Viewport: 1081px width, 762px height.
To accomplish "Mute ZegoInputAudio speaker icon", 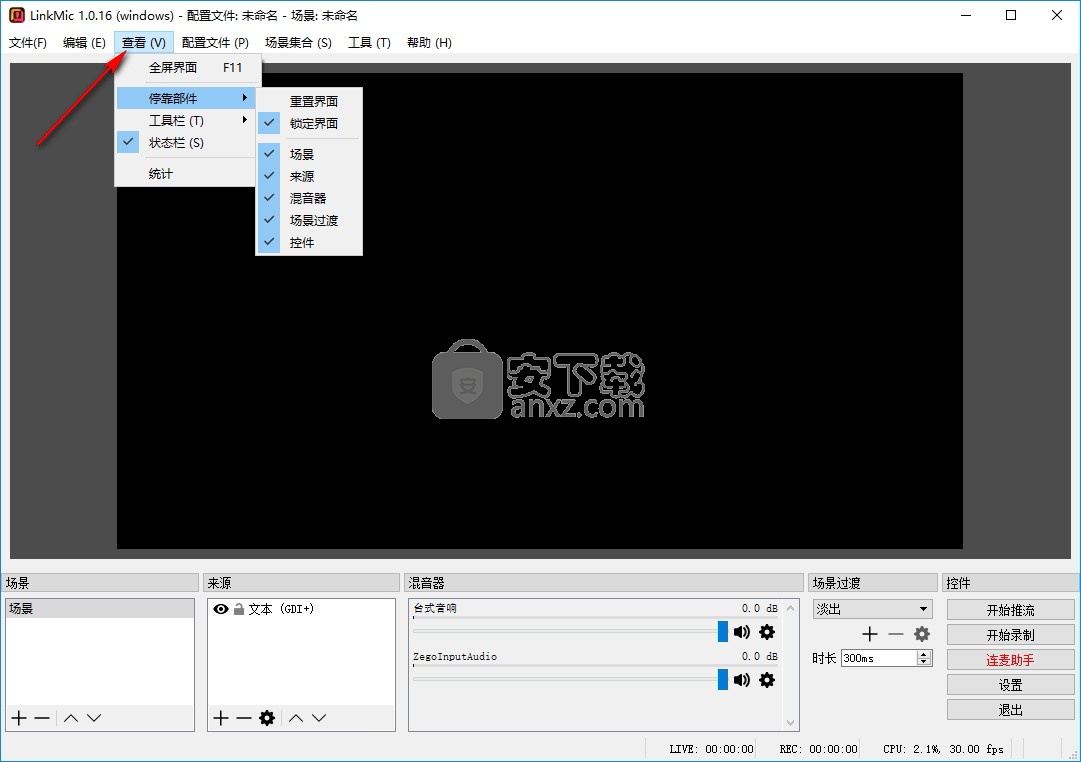I will (x=742, y=680).
